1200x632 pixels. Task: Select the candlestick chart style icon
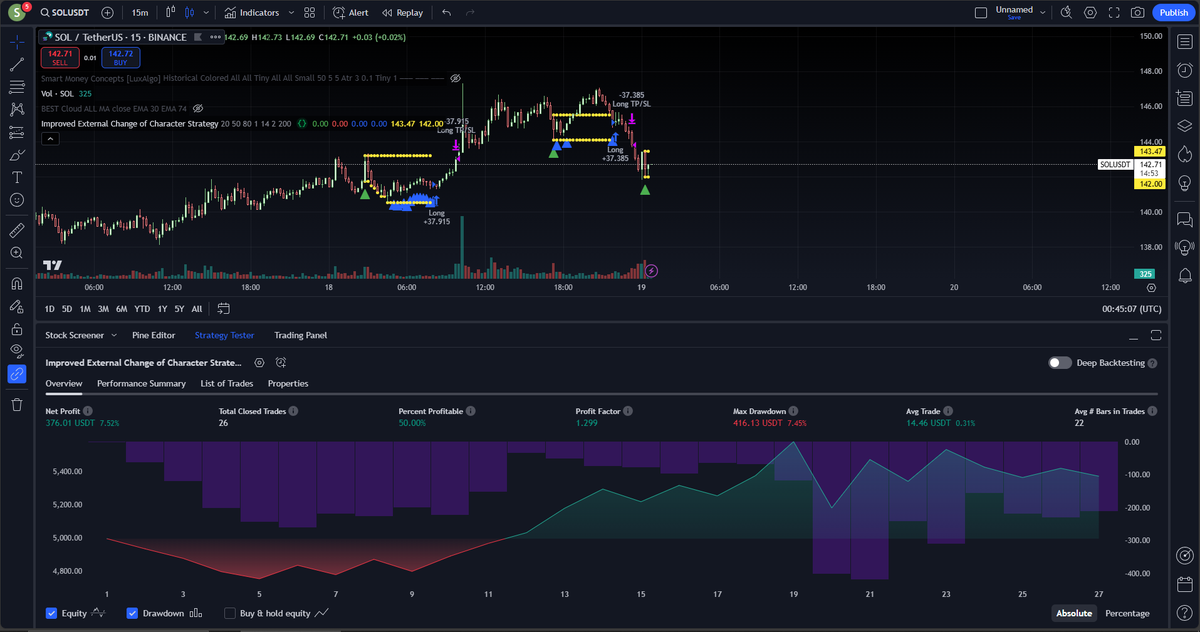189,13
